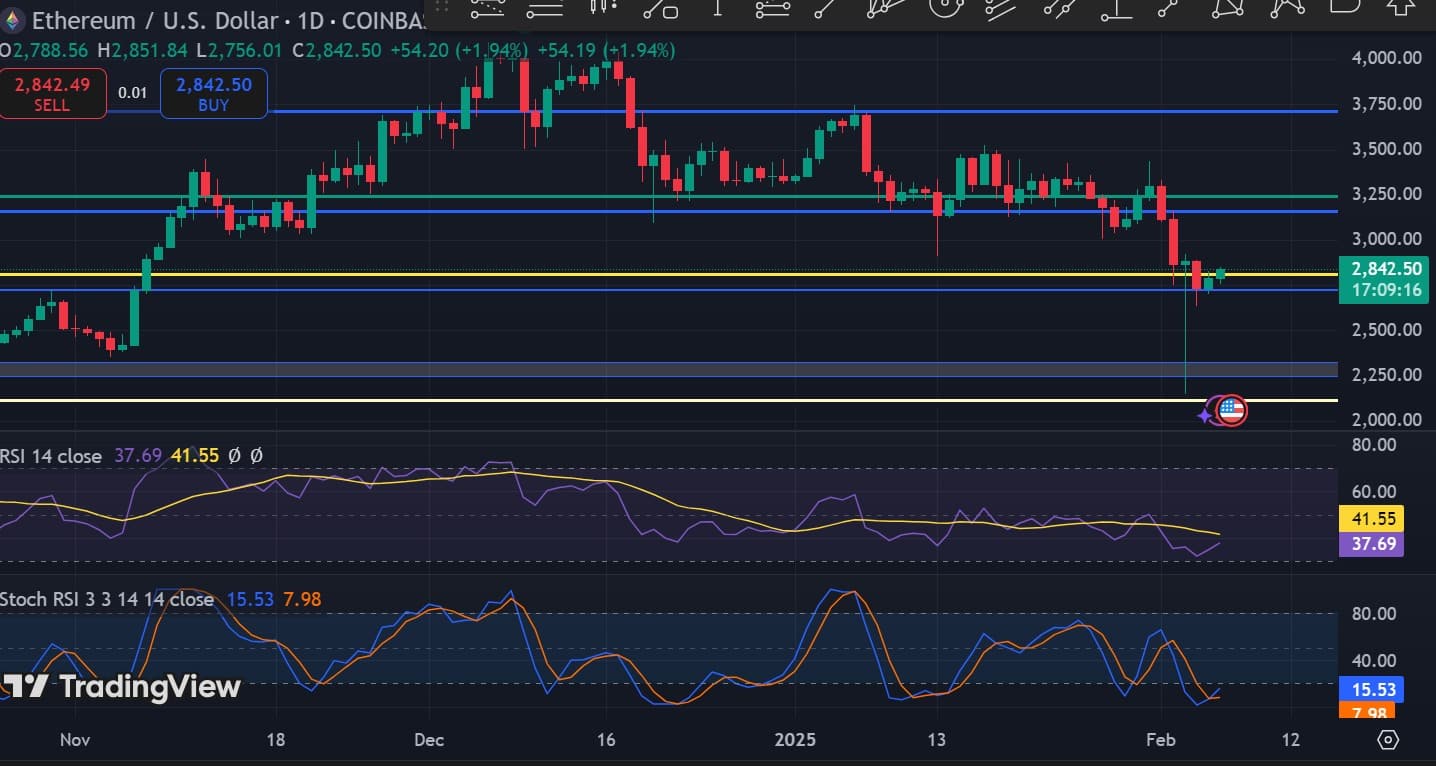Pick the parallel diagonal lines tool
Viewport: 1436px width, 766px height.
(1001, 8)
